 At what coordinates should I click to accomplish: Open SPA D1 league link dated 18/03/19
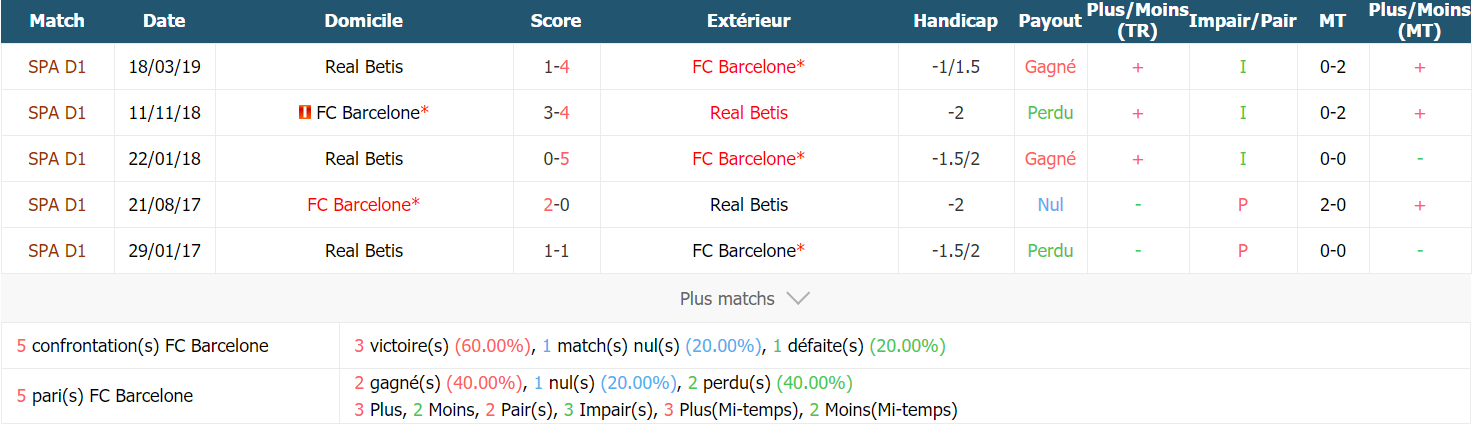click(57, 67)
